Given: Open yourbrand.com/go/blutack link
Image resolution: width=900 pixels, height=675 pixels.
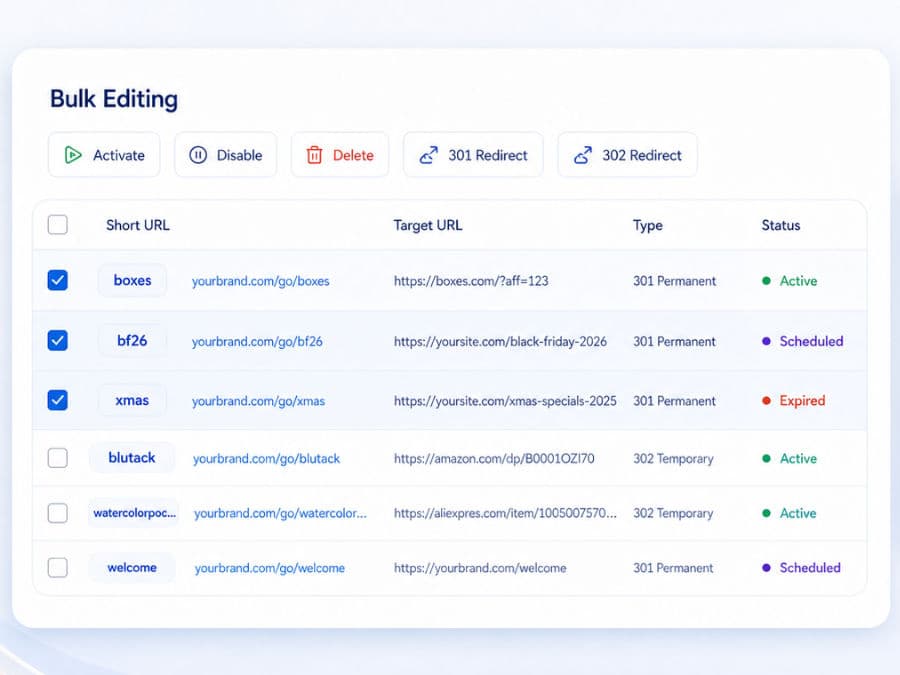Looking at the screenshot, I should [x=266, y=459].
